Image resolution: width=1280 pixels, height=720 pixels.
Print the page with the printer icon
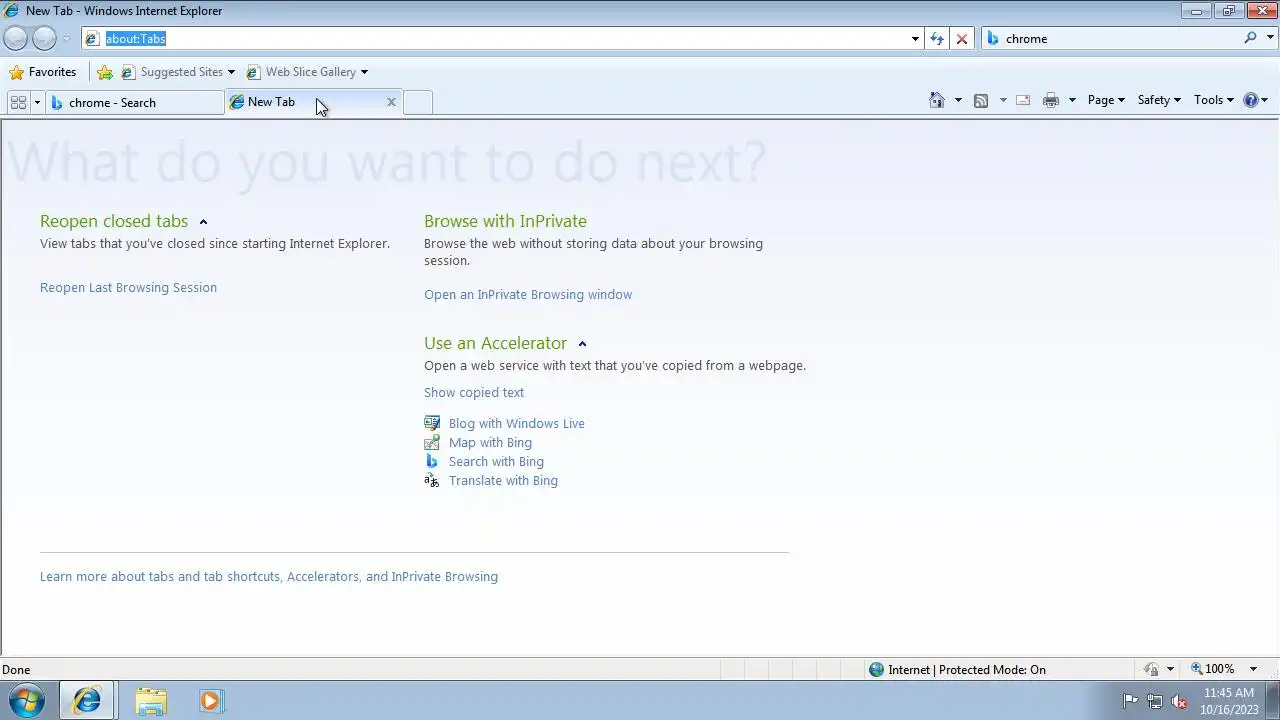(1051, 100)
